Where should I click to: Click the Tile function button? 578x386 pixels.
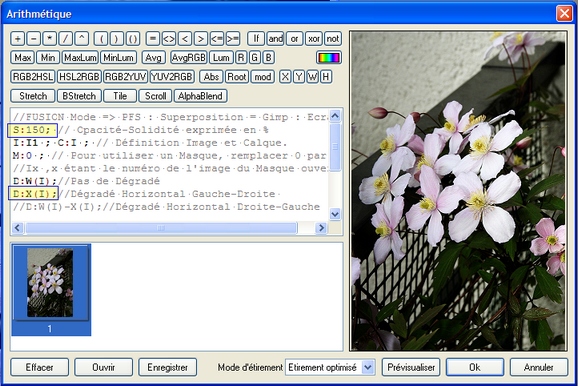(120, 96)
